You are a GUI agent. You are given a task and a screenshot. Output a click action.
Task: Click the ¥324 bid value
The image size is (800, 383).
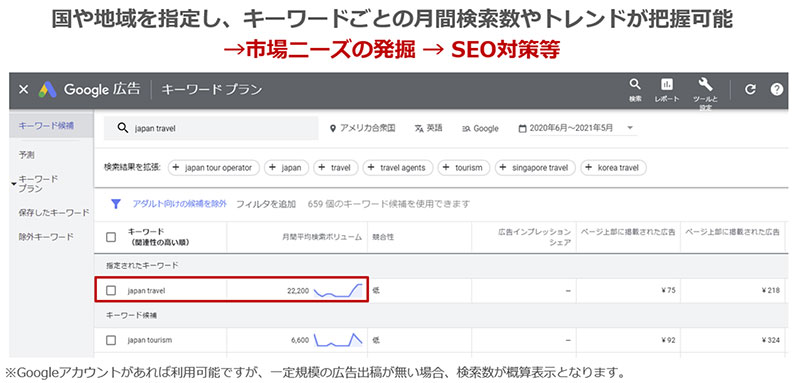(x=770, y=340)
